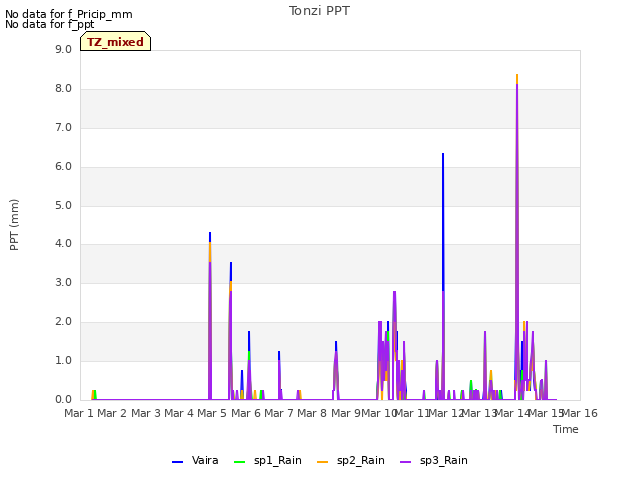
Task: Click the purple sp3_Rain legend swatch
Action: point(406,462)
